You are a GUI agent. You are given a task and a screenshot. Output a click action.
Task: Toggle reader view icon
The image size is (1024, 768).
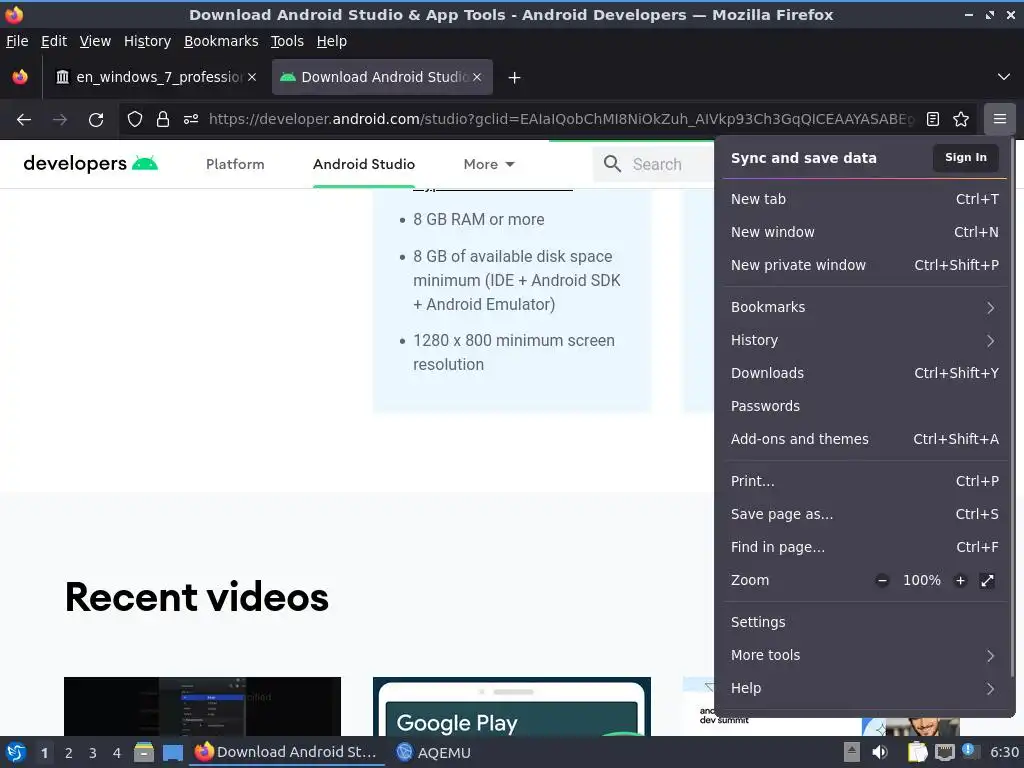coord(933,119)
